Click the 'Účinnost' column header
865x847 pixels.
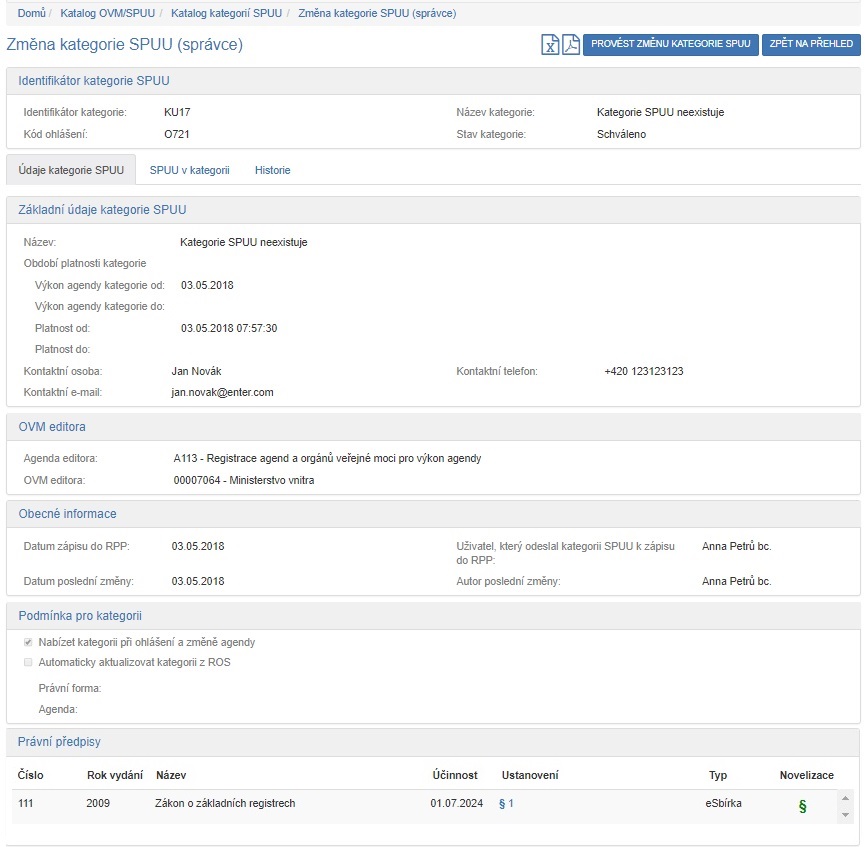click(x=454, y=775)
